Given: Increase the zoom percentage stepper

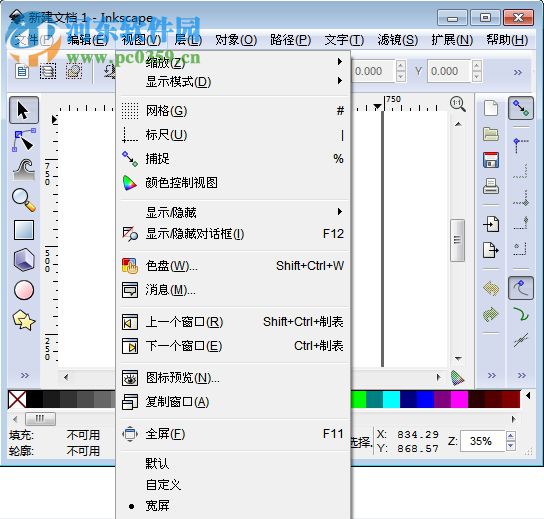Looking at the screenshot, I should tap(511, 436).
